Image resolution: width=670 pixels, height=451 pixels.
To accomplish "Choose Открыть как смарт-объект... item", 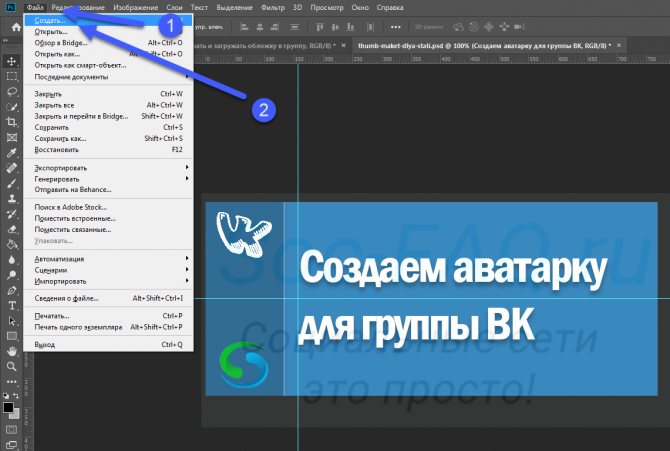I will tap(108, 65).
